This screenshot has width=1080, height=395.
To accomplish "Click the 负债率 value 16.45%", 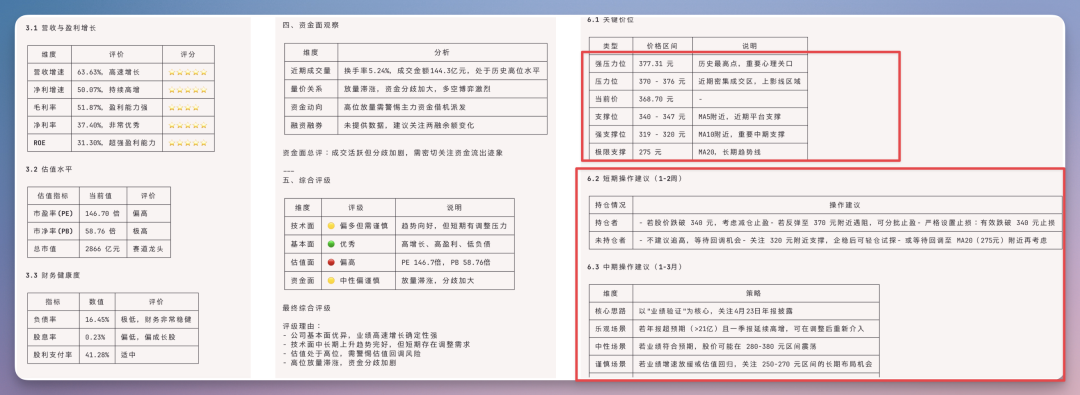I will pyautogui.click(x=97, y=319).
